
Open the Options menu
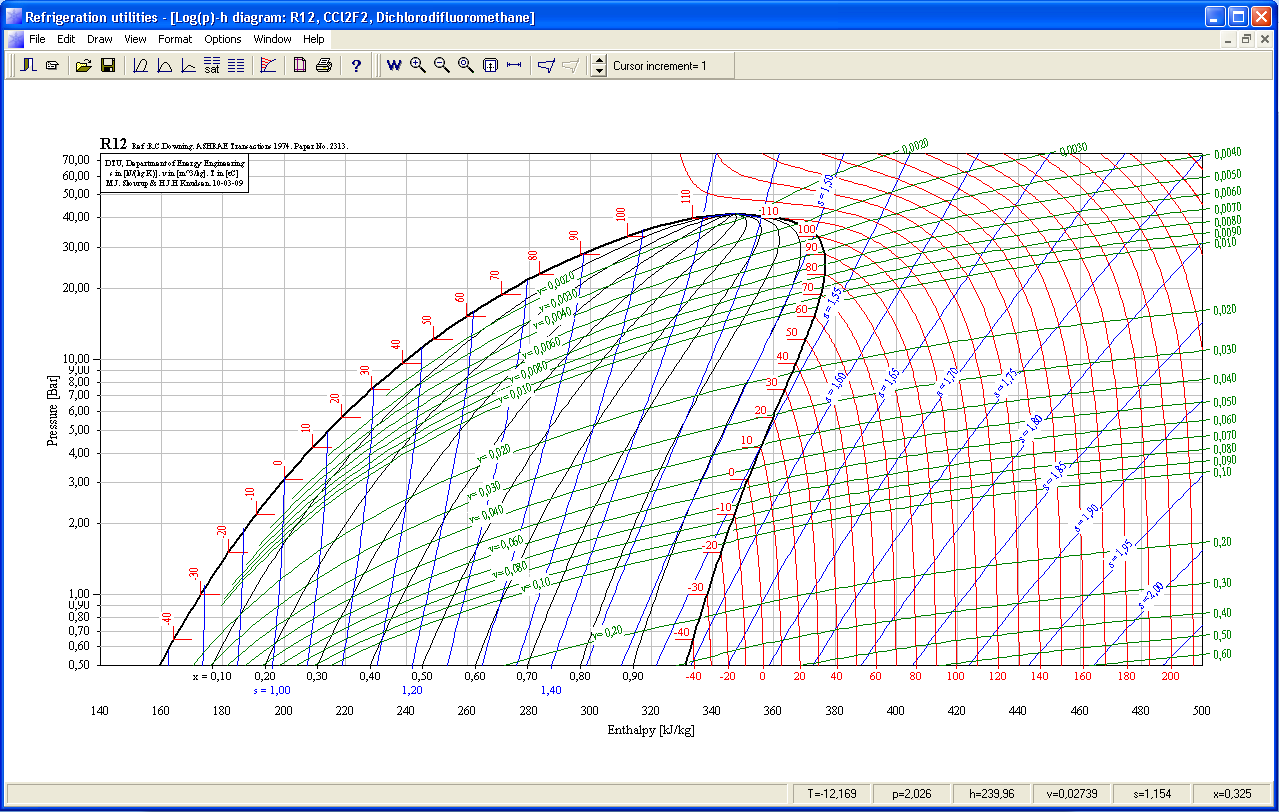pos(223,39)
